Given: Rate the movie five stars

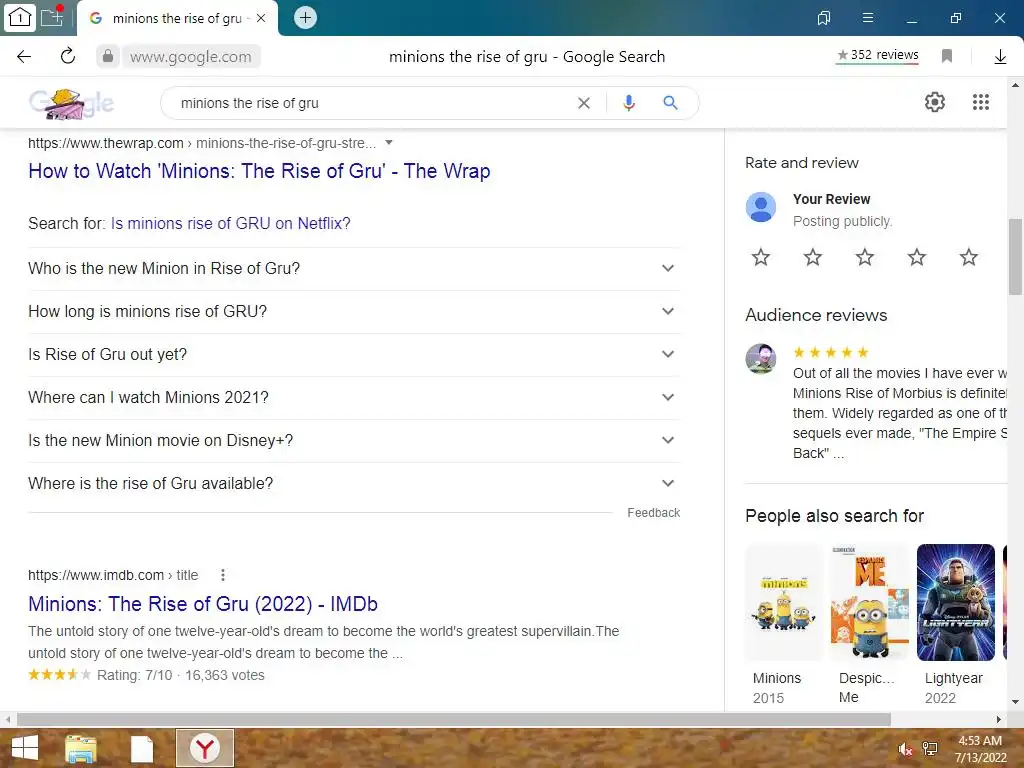Looking at the screenshot, I should (968, 257).
